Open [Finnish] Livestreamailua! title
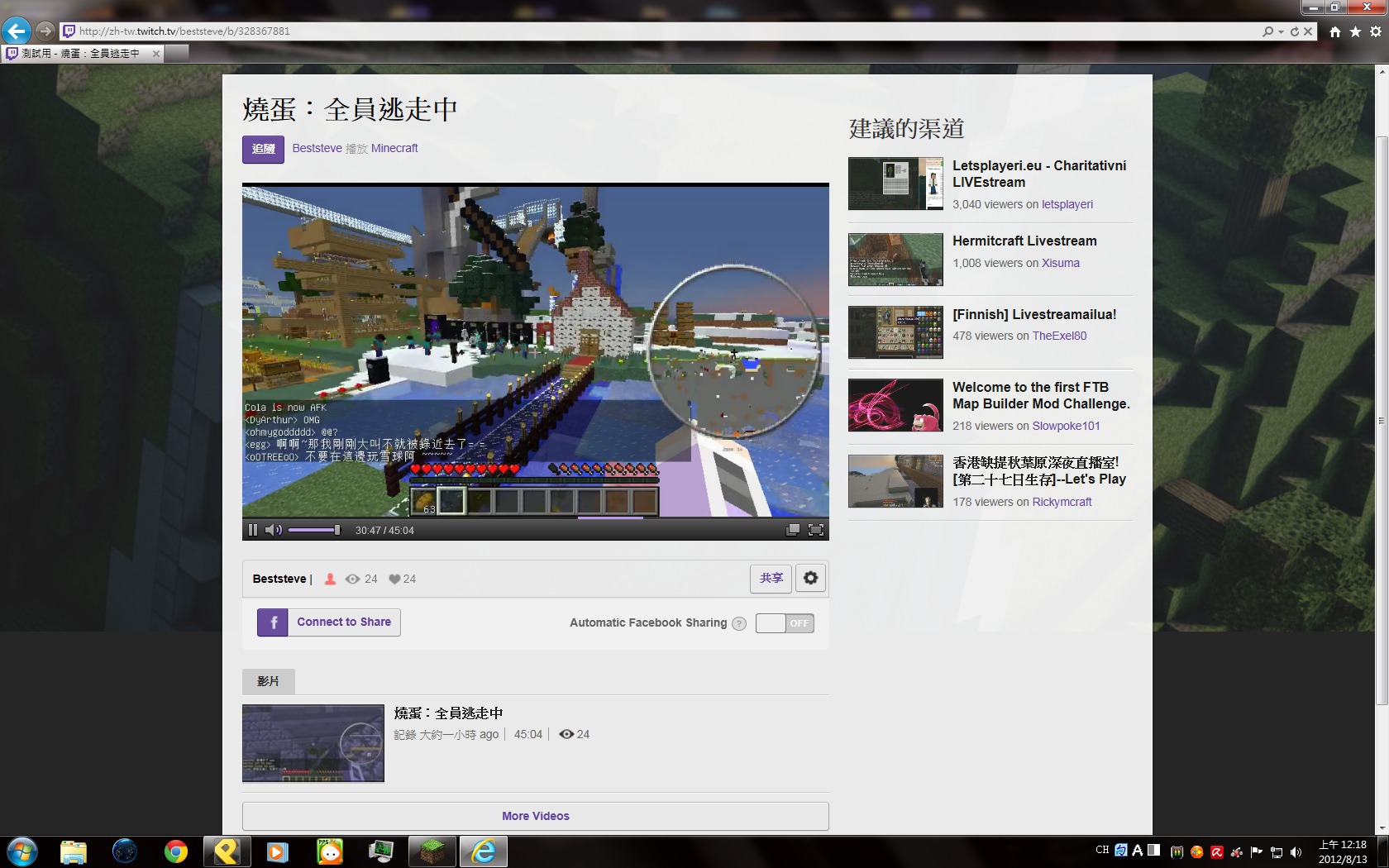Viewport: 1389px width, 868px height. 1034,314
